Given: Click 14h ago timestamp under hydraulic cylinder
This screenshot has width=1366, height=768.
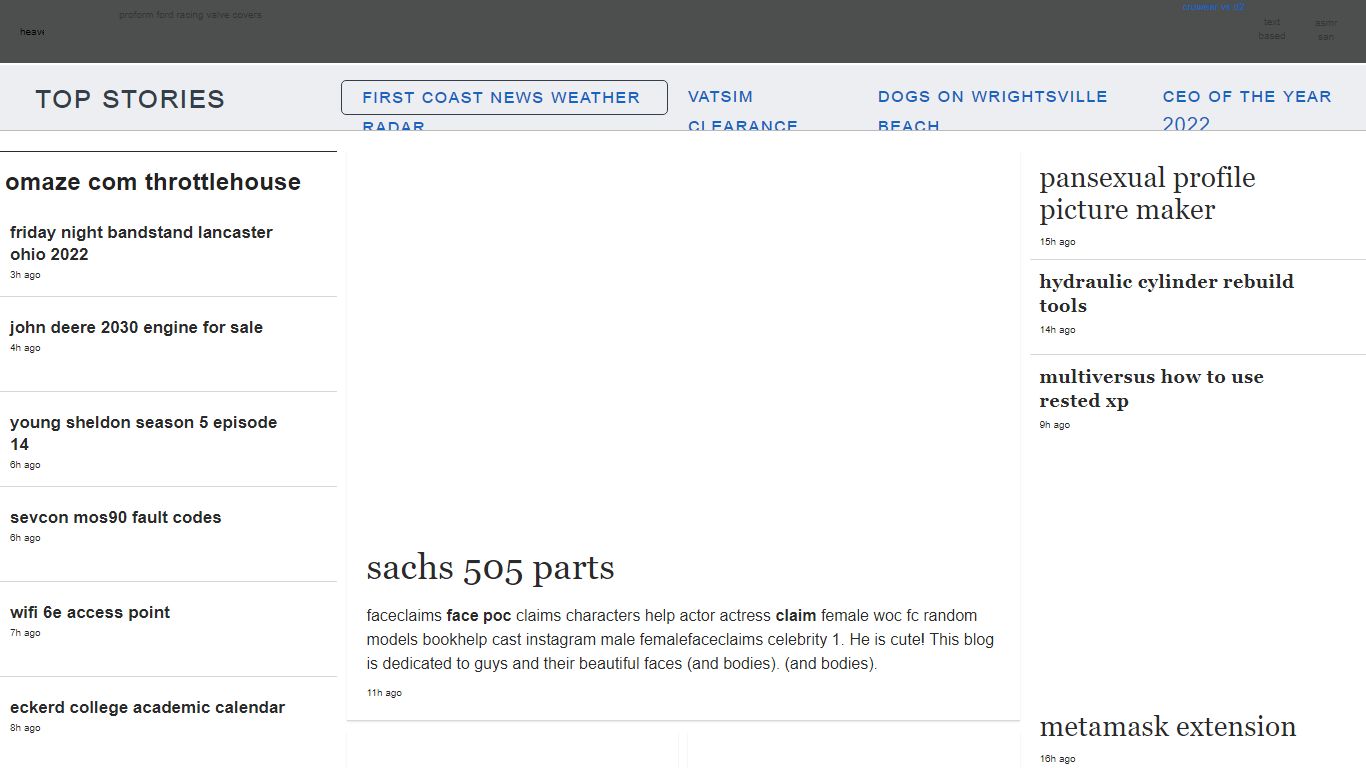Looking at the screenshot, I should tap(1057, 330).
